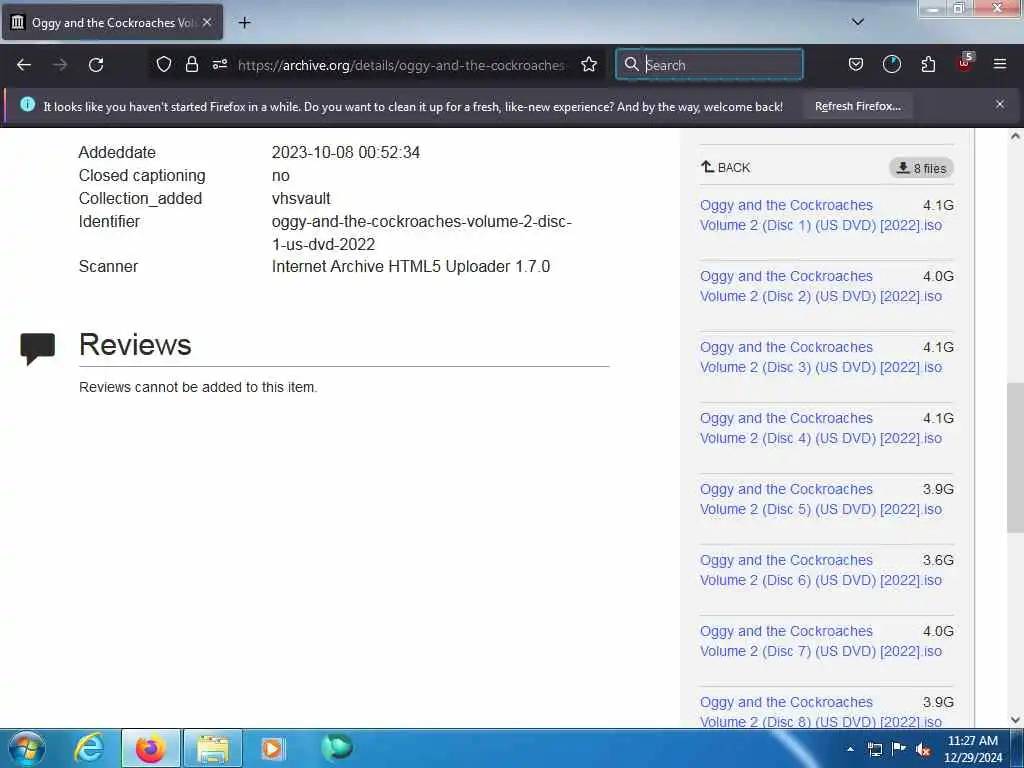
Task: Launch Internet Explorer from the taskbar
Action: pyautogui.click(x=89, y=748)
